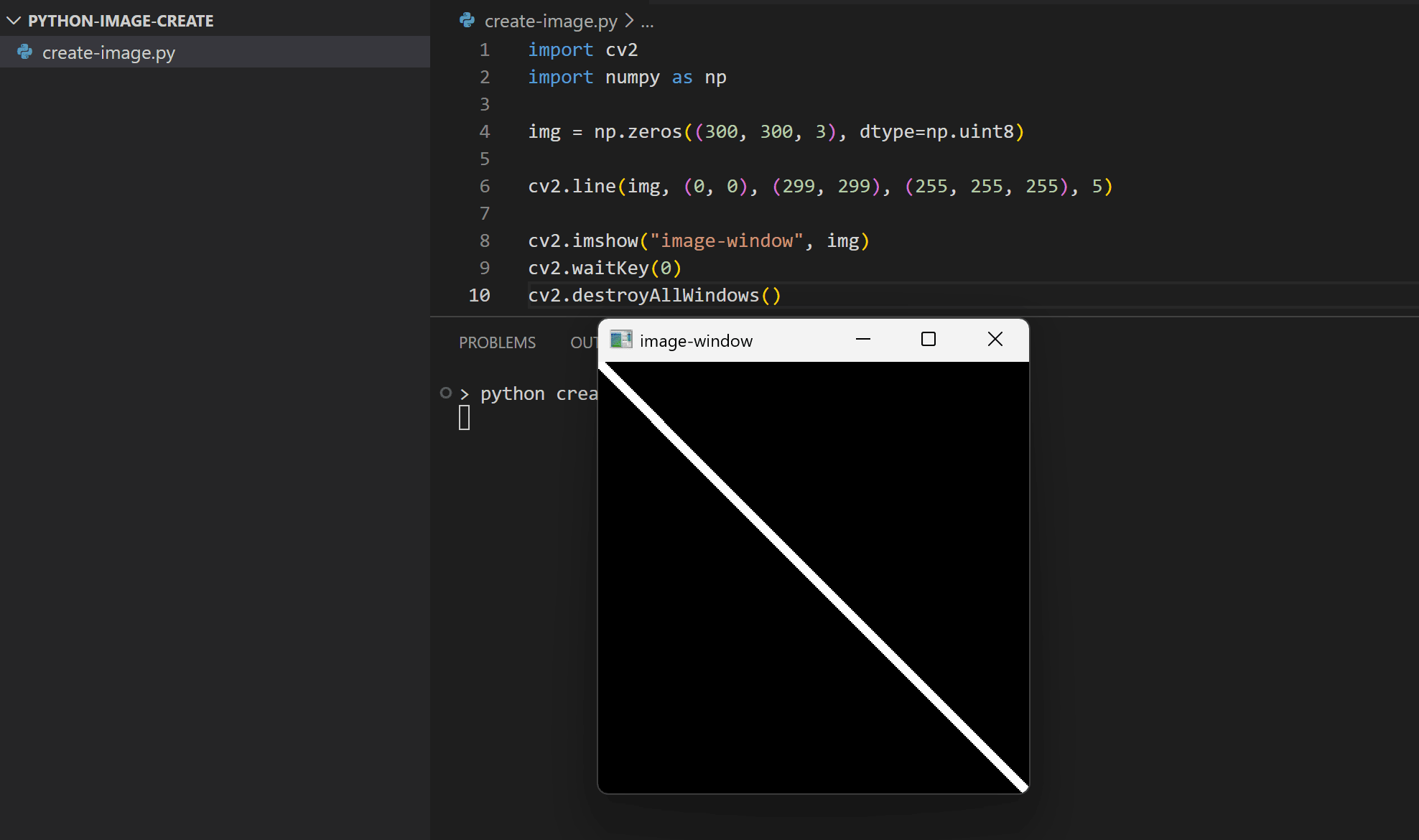Click the image-window title text
This screenshot has height=840, width=1419.
[x=696, y=341]
